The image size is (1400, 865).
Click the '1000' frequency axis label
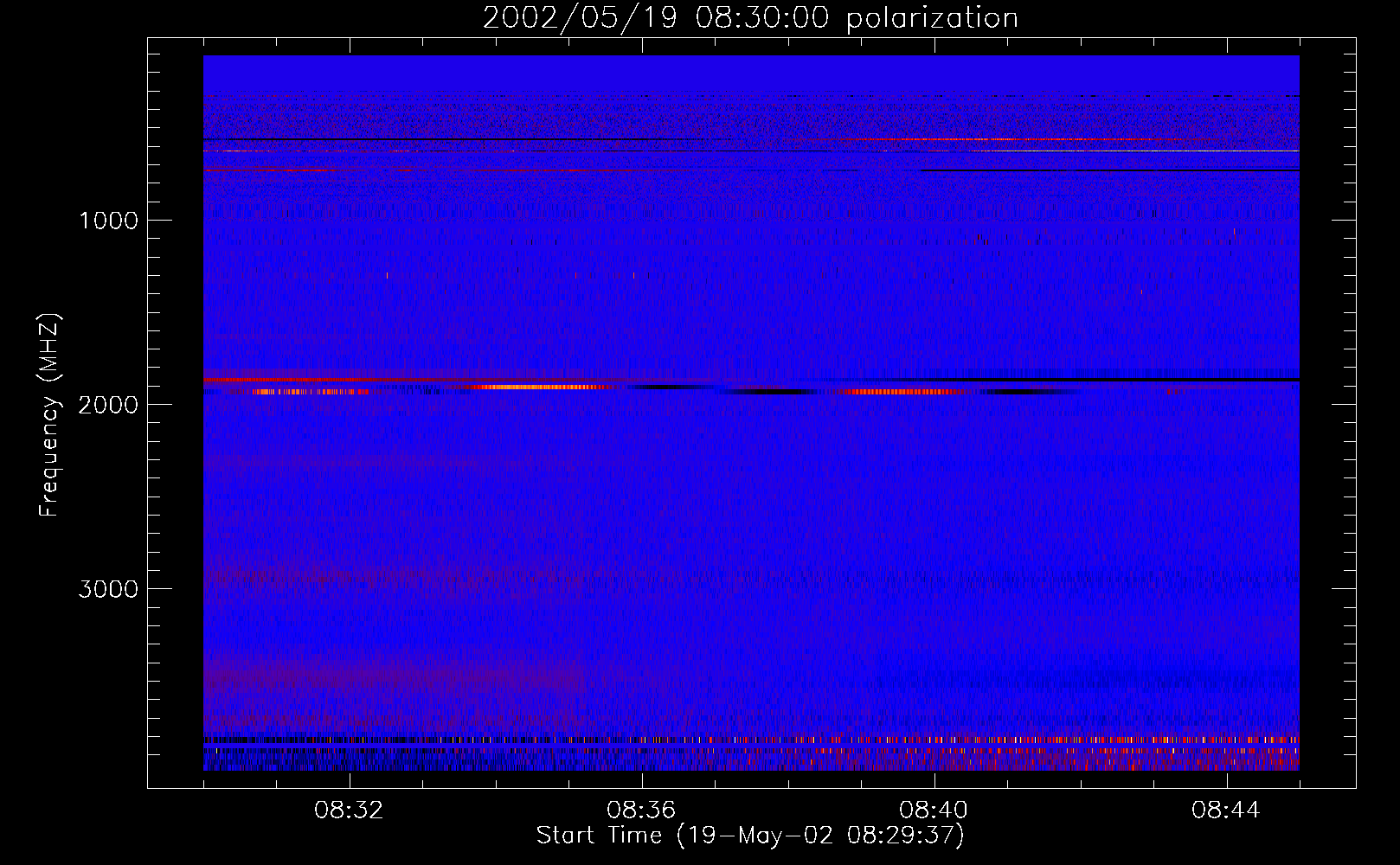pyautogui.click(x=108, y=221)
